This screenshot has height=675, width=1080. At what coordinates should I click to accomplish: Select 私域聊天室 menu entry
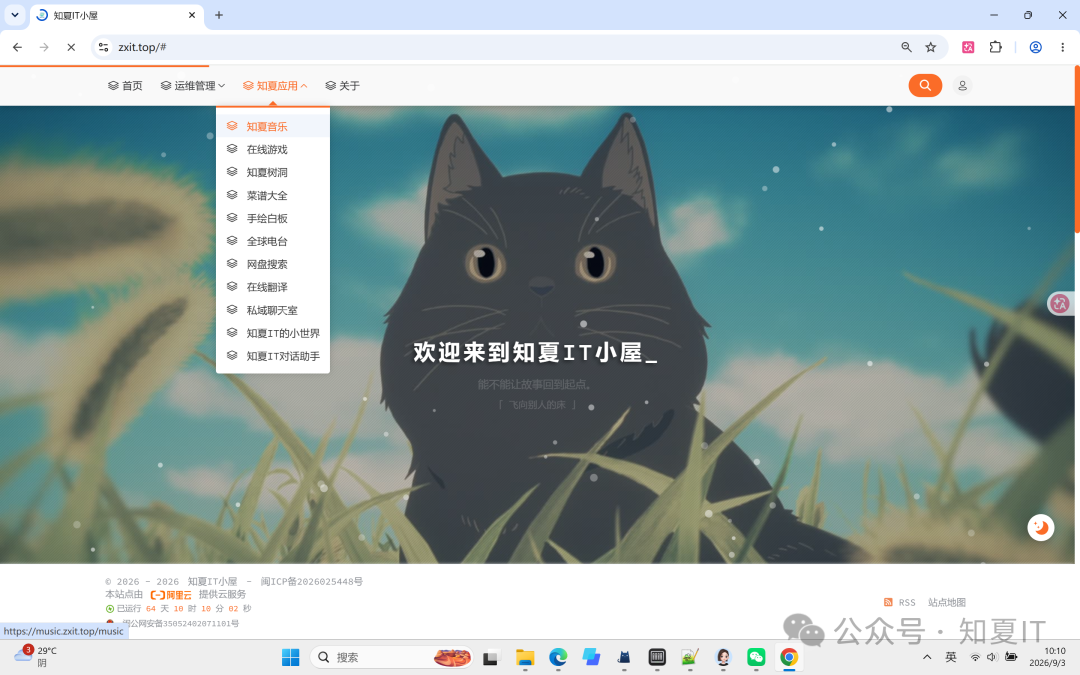[x=273, y=310]
